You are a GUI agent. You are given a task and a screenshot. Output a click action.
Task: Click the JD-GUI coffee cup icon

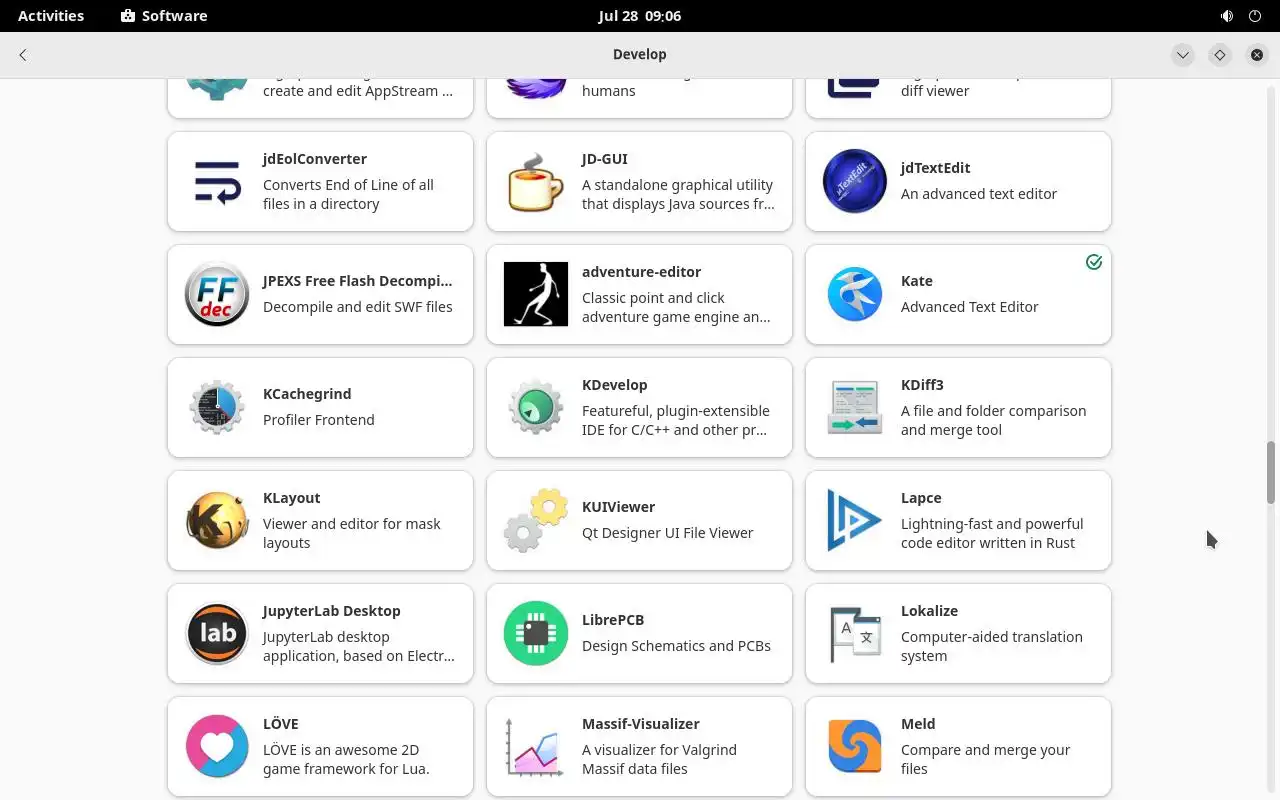pos(536,181)
